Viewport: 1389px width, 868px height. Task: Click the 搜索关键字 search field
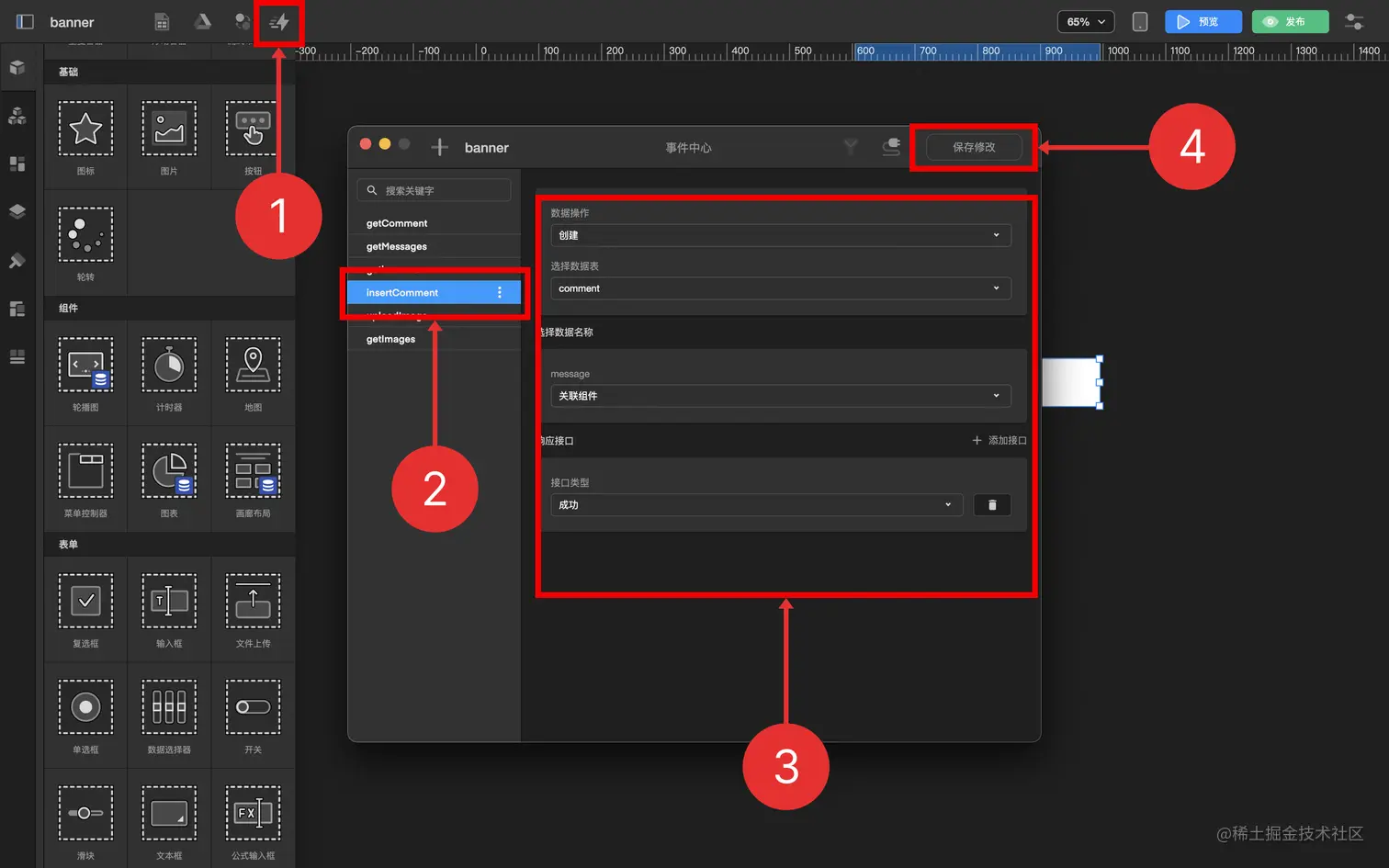(x=434, y=190)
